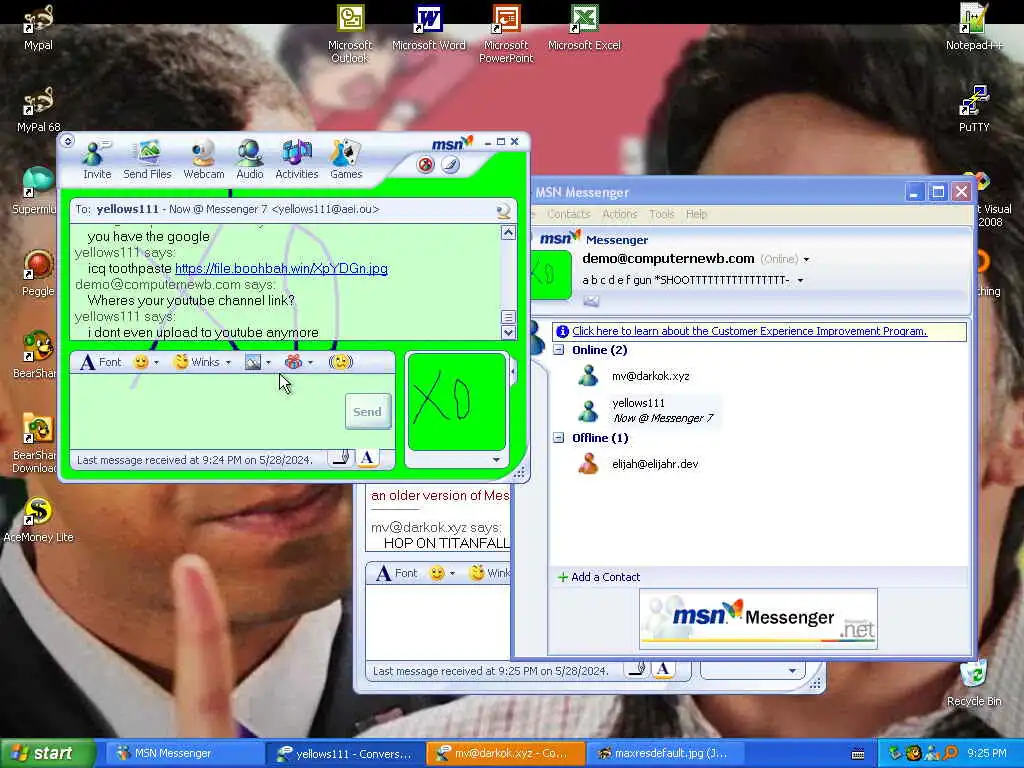Click my green XO display picture in the chat
The width and height of the screenshot is (1024, 768).
pos(456,401)
